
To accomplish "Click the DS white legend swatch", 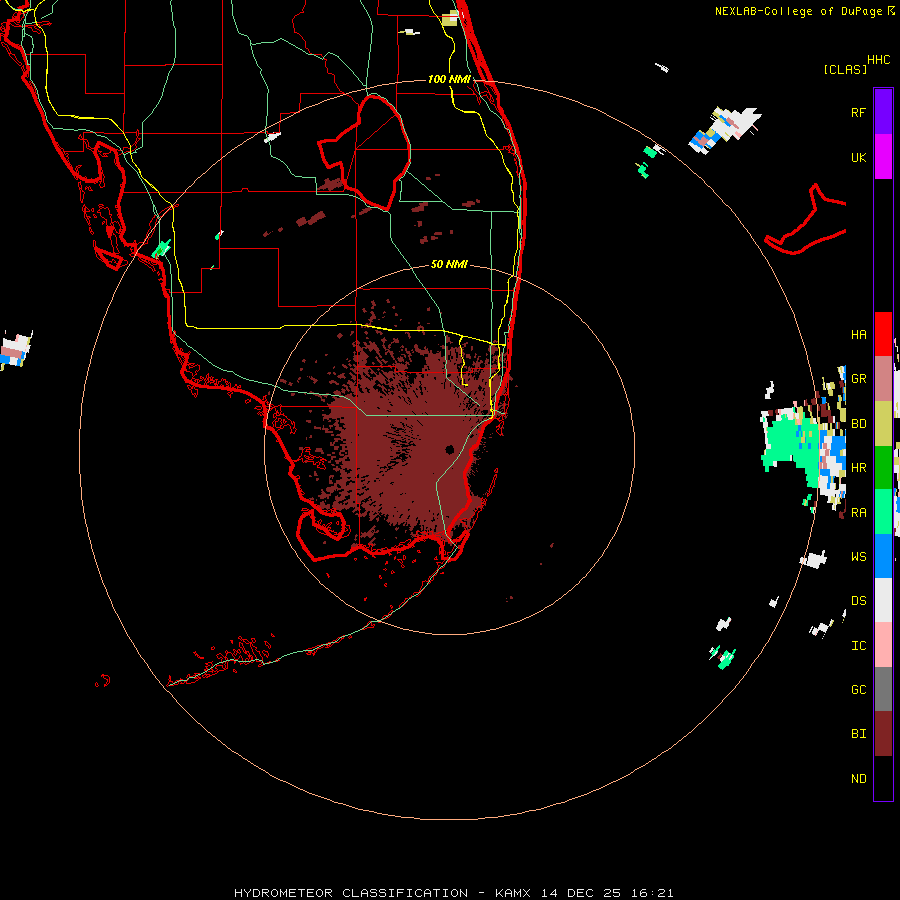I will click(883, 600).
